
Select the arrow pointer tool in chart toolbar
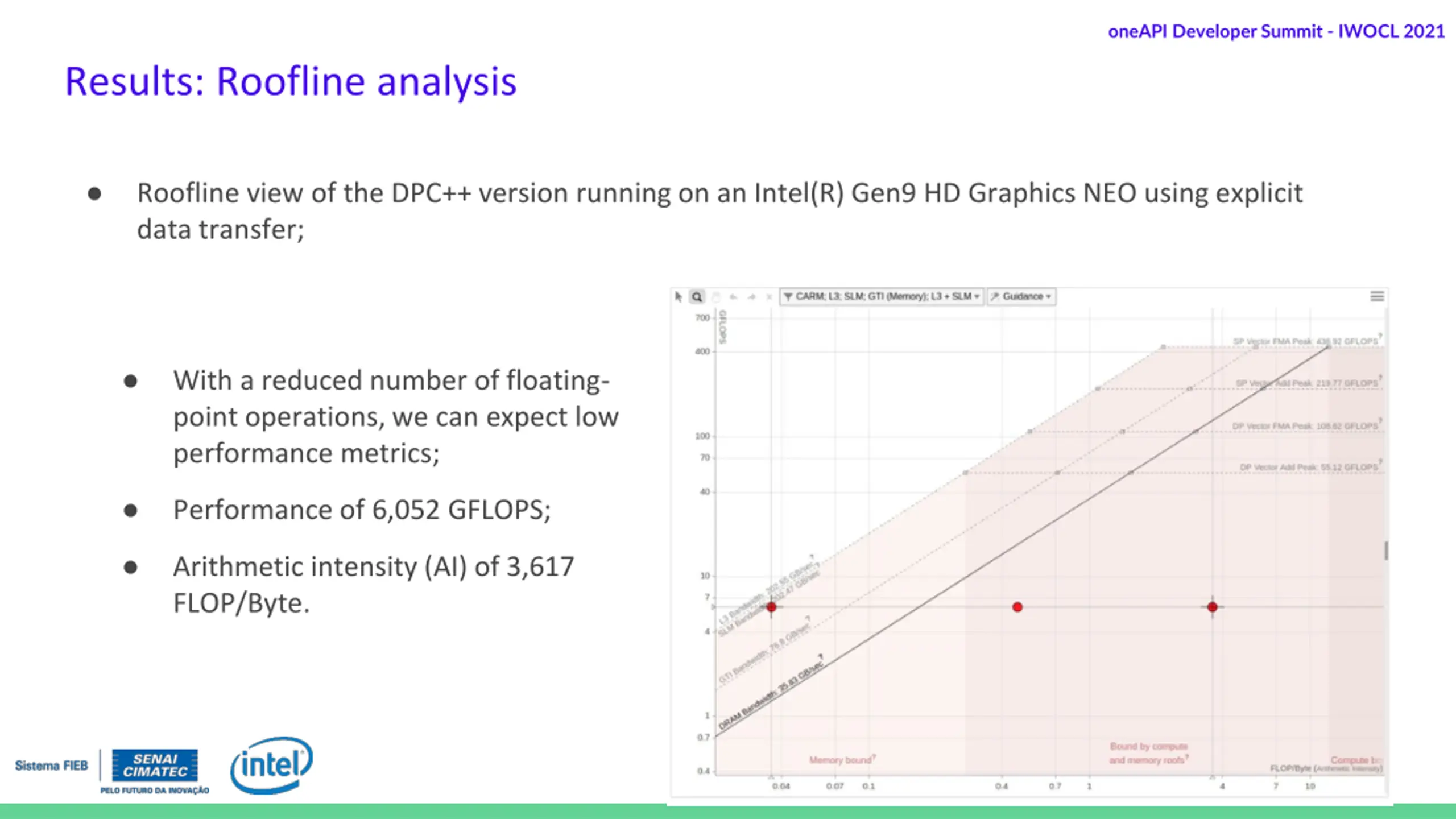point(678,296)
